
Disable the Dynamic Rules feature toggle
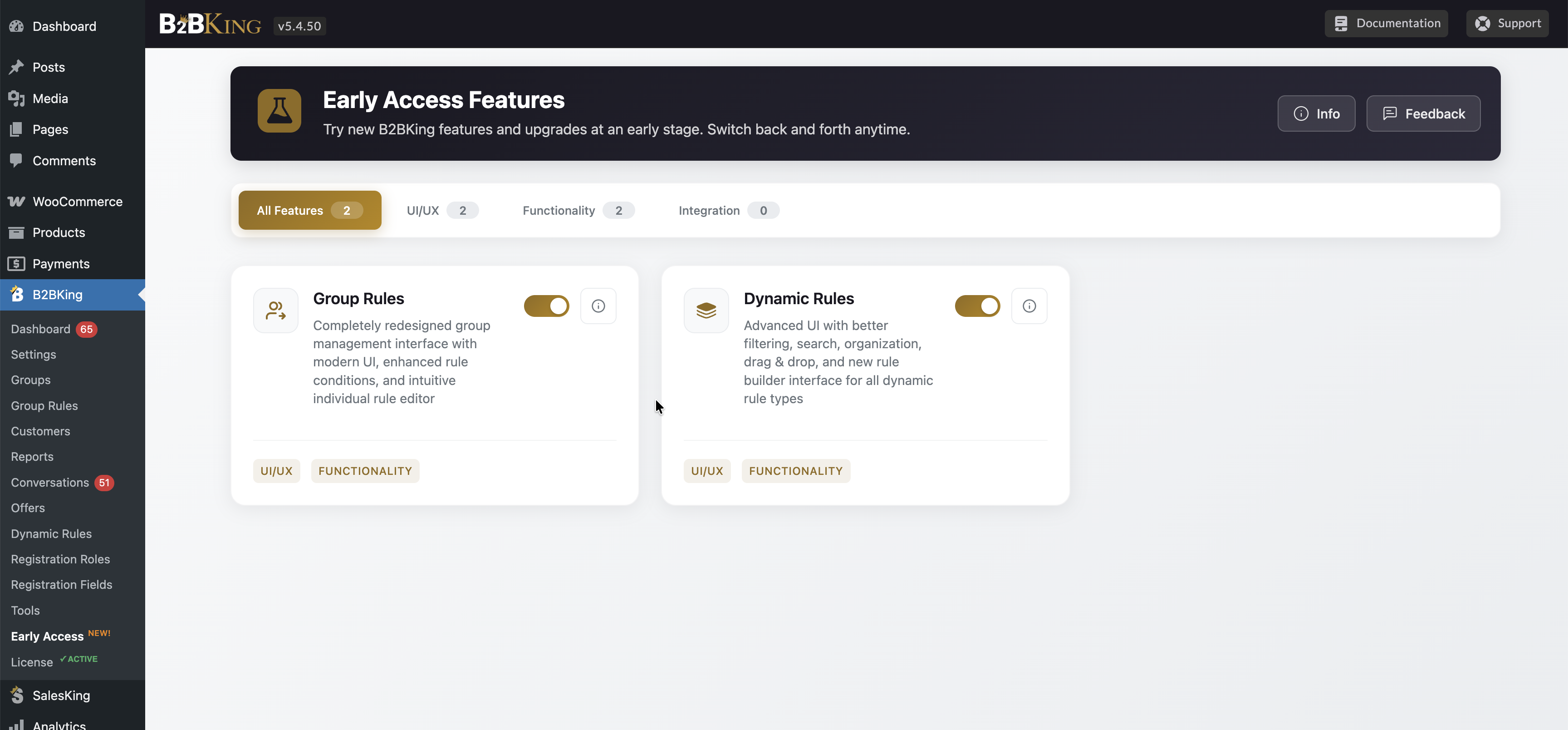[977, 306]
